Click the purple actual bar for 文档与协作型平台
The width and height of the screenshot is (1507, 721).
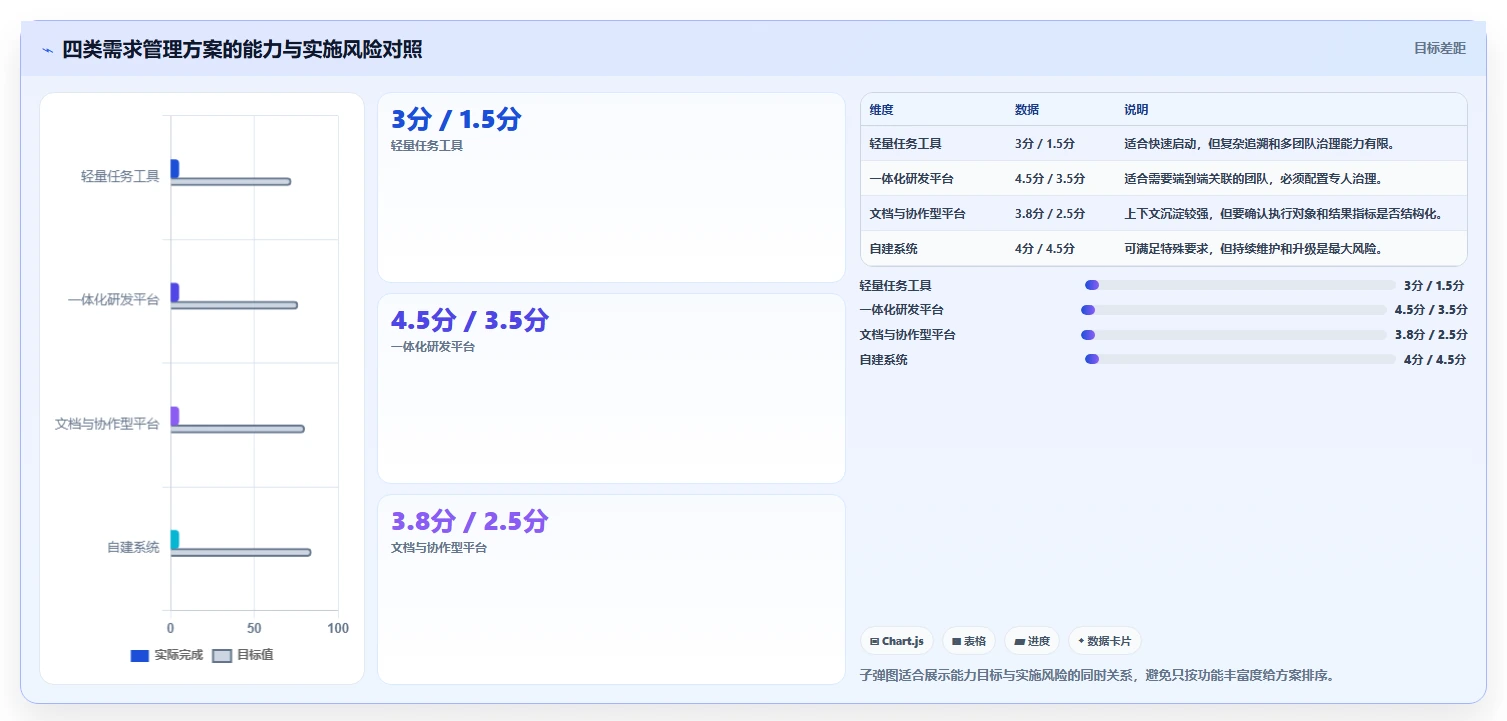[x=175, y=416]
